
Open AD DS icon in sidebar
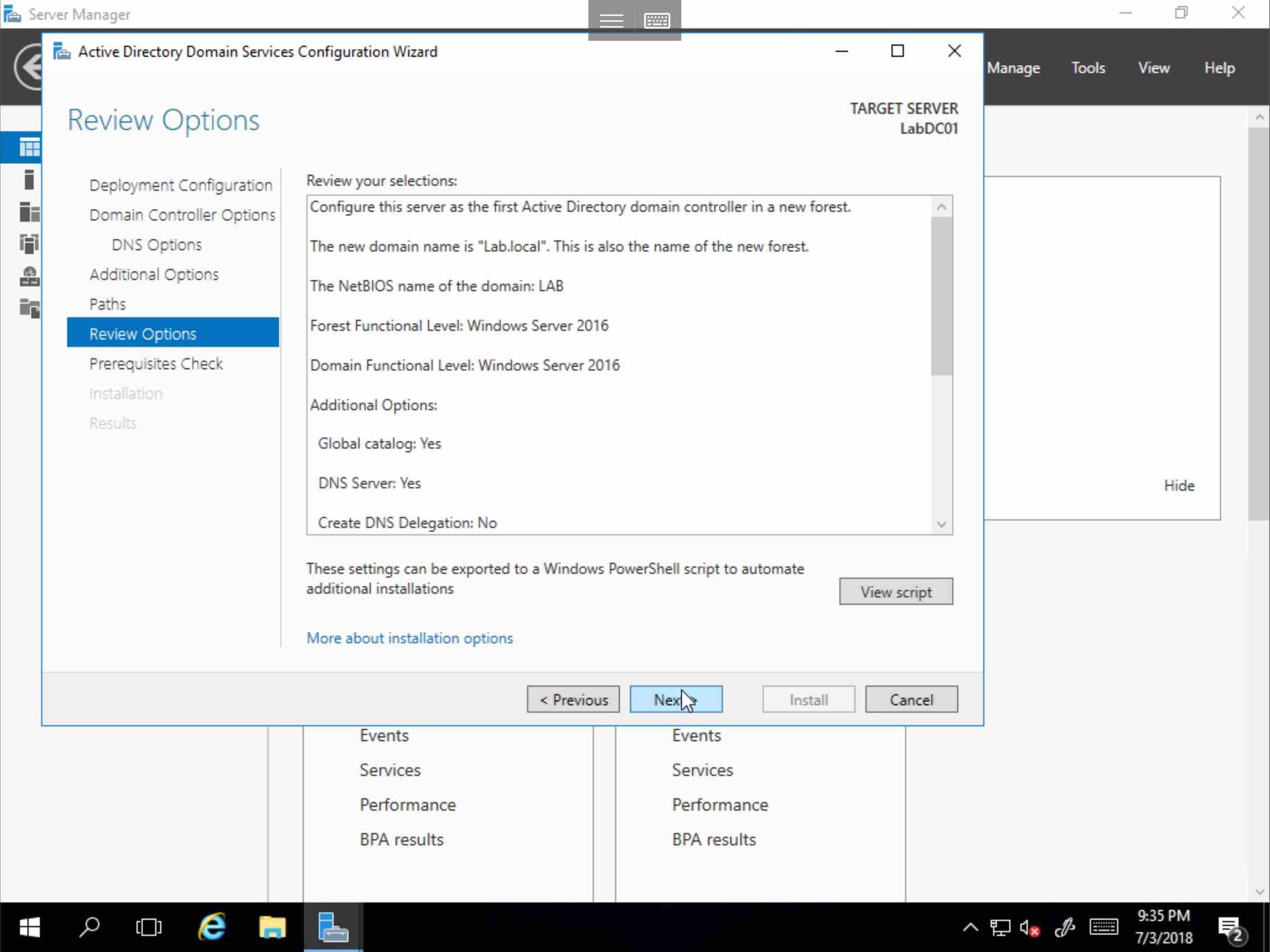(x=29, y=243)
